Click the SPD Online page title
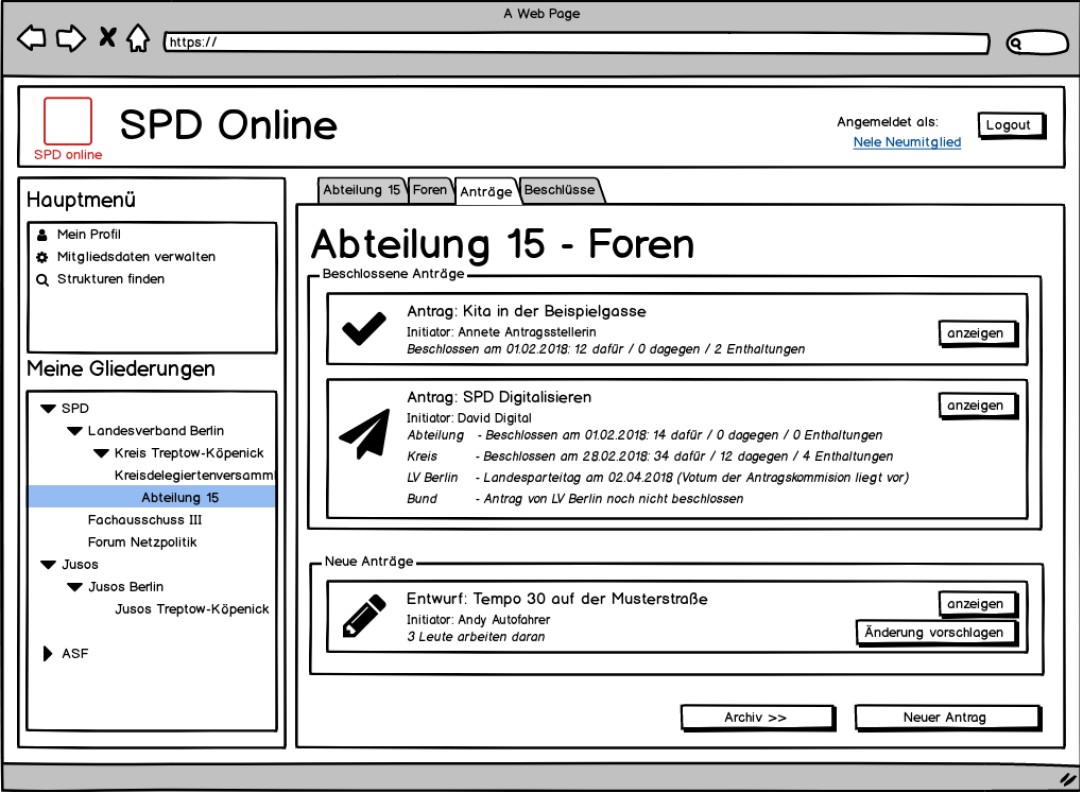This screenshot has width=1080, height=792. point(229,125)
